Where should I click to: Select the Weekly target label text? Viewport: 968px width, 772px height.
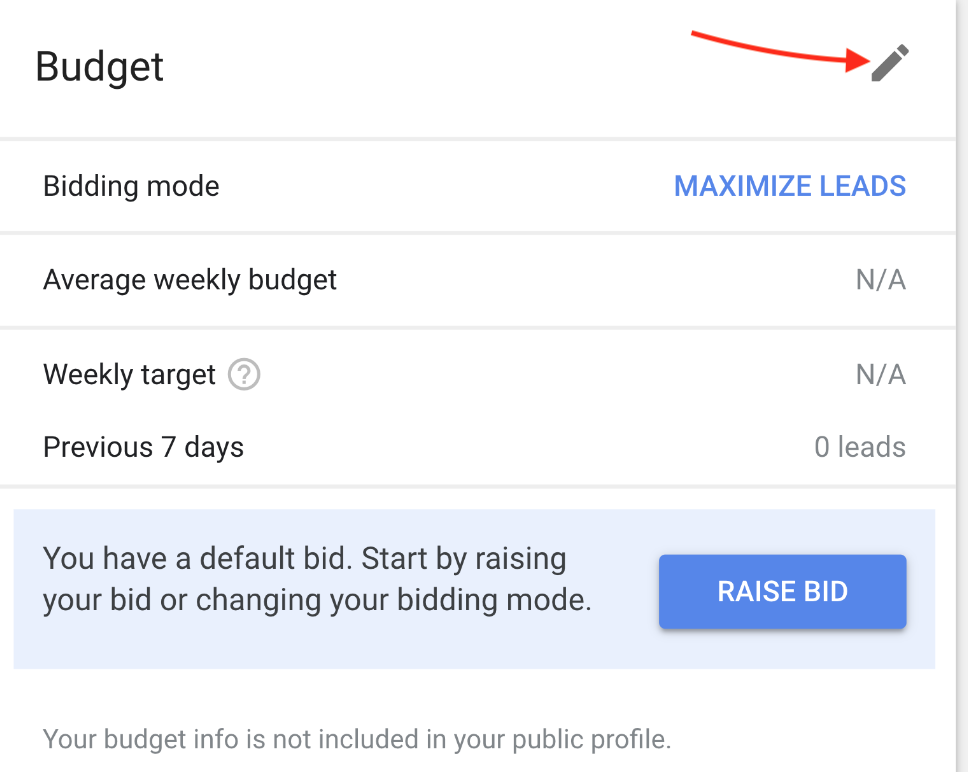click(x=129, y=375)
